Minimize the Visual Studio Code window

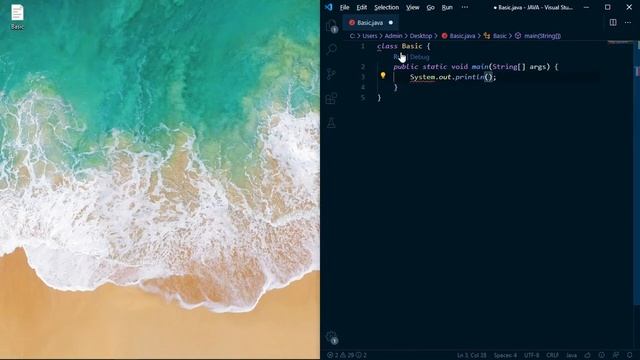(587, 7)
